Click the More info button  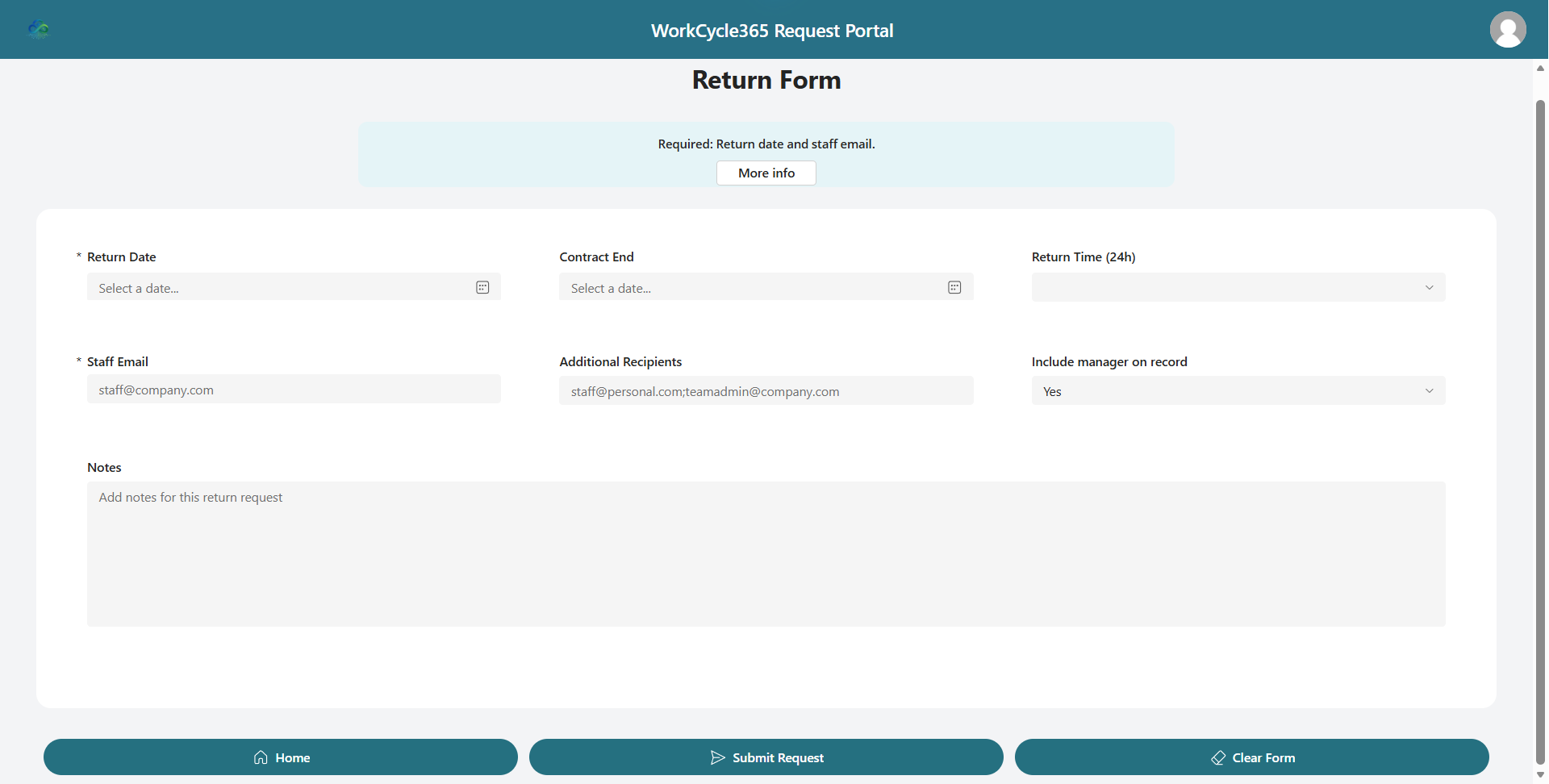point(766,173)
